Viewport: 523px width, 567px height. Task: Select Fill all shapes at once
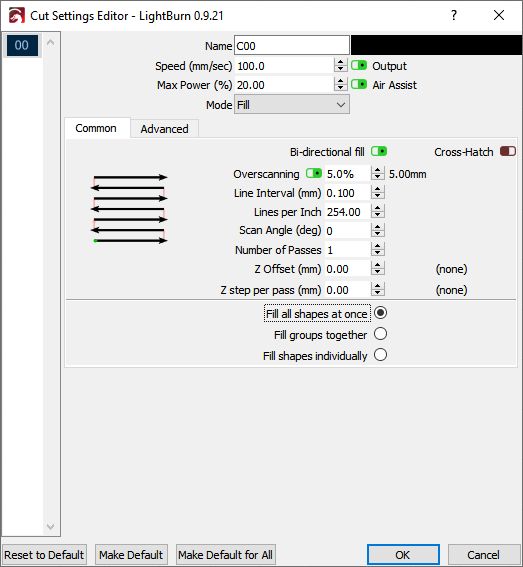(380, 313)
